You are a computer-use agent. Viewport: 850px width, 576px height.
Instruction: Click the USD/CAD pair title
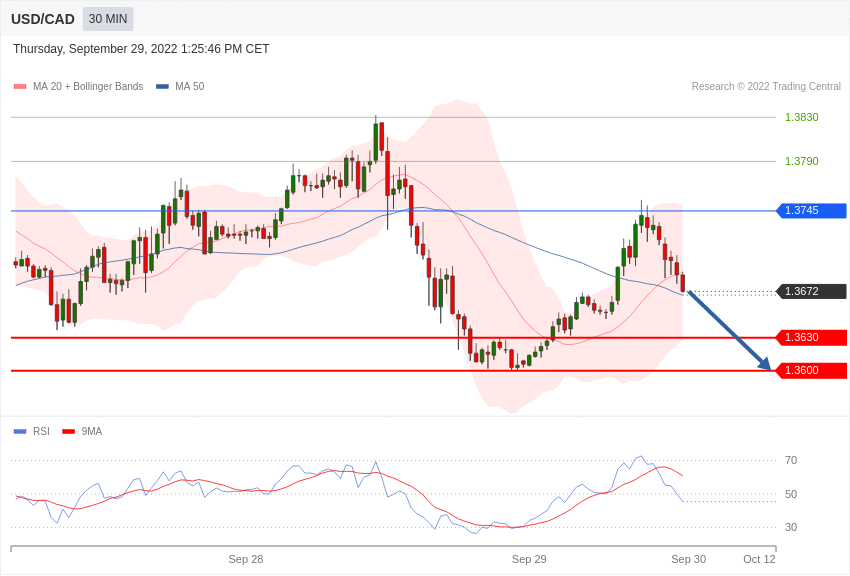(x=43, y=19)
